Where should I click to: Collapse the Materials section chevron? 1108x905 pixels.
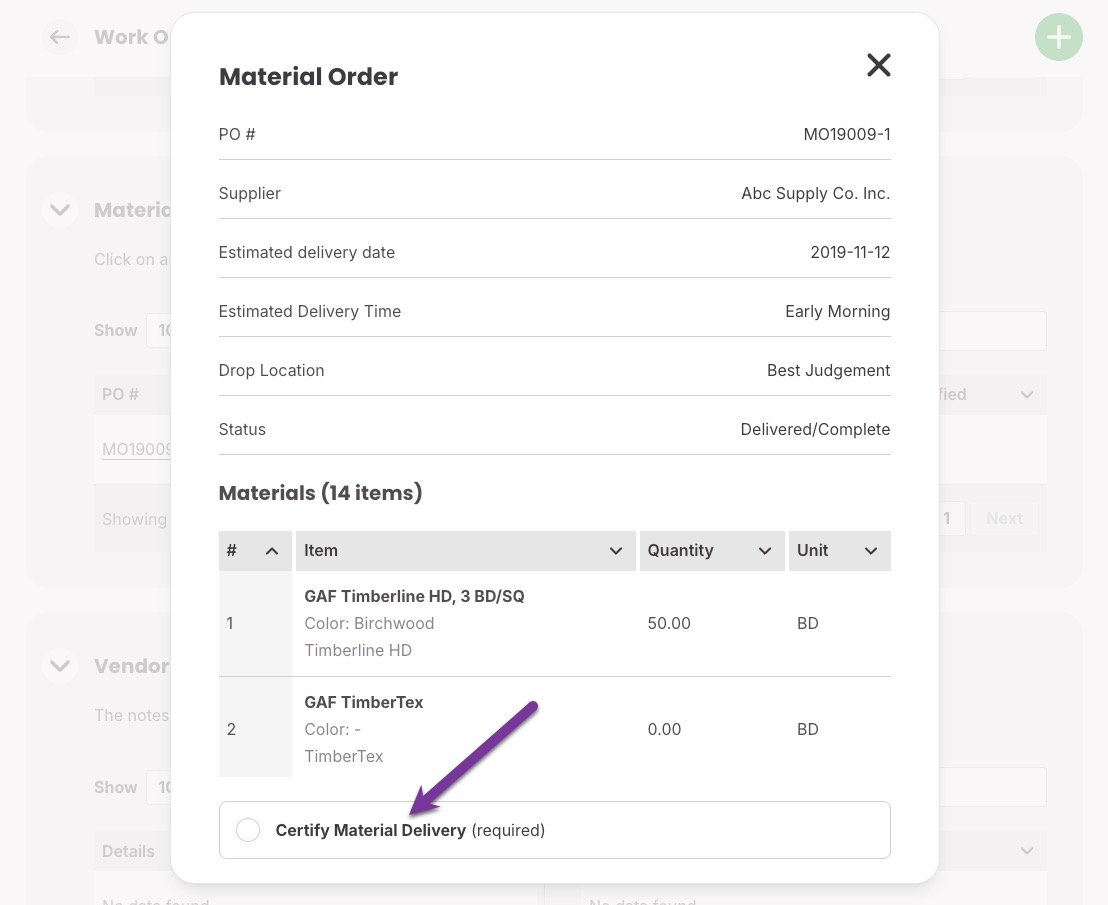click(x=60, y=210)
